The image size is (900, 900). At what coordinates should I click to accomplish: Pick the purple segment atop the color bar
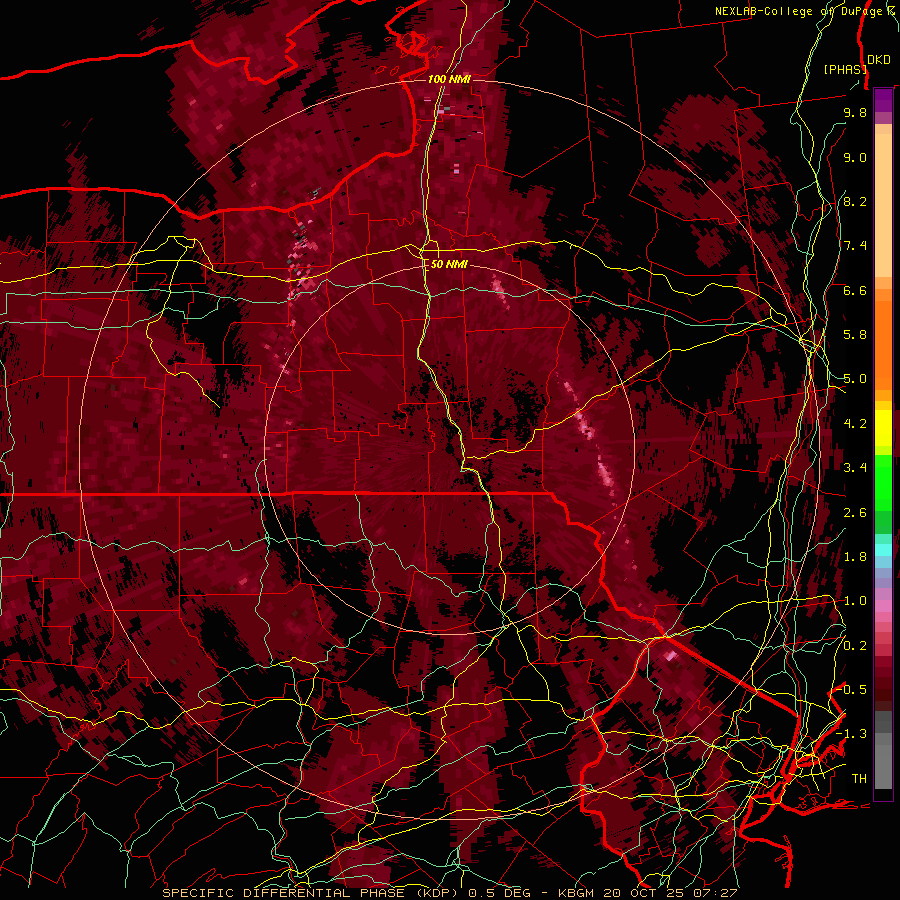pyautogui.click(x=883, y=100)
